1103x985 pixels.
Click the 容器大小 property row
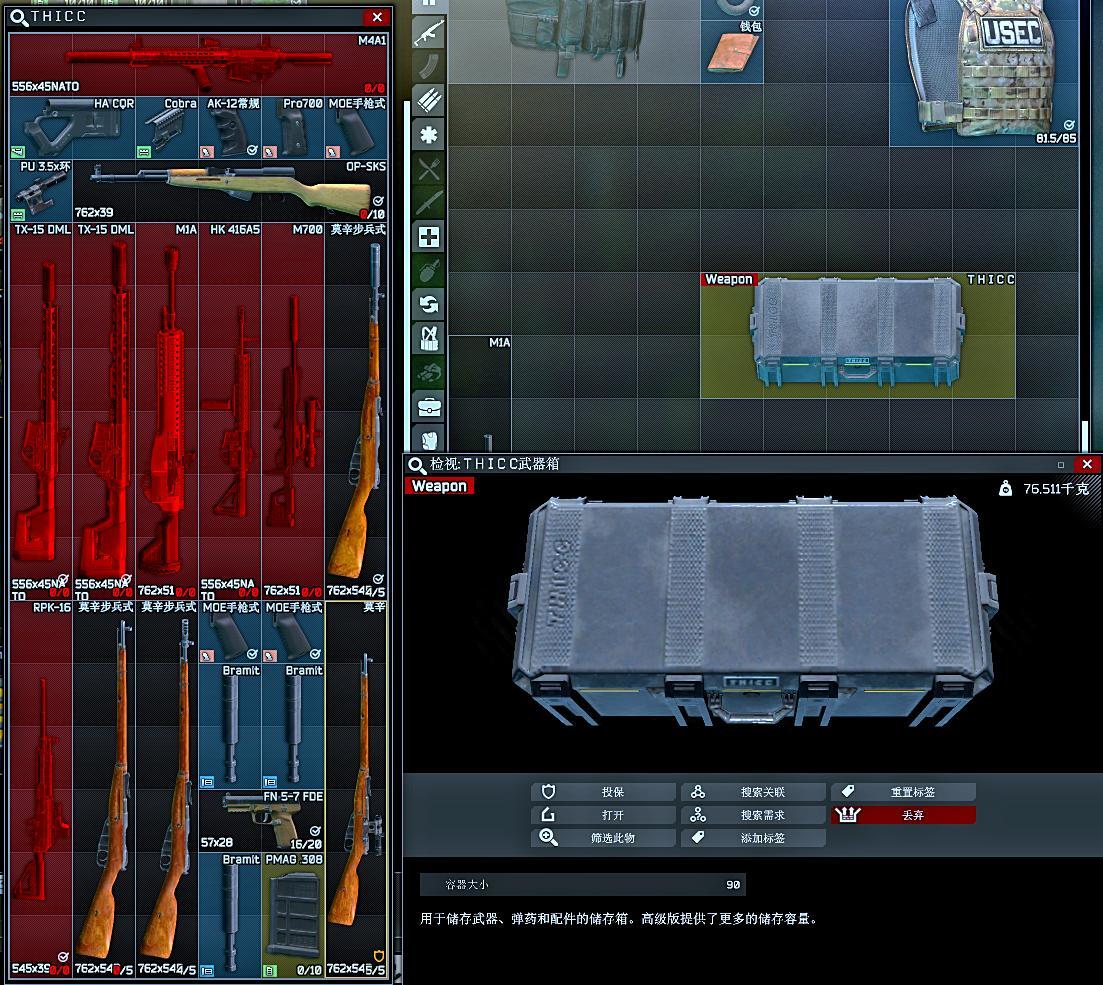click(x=582, y=884)
